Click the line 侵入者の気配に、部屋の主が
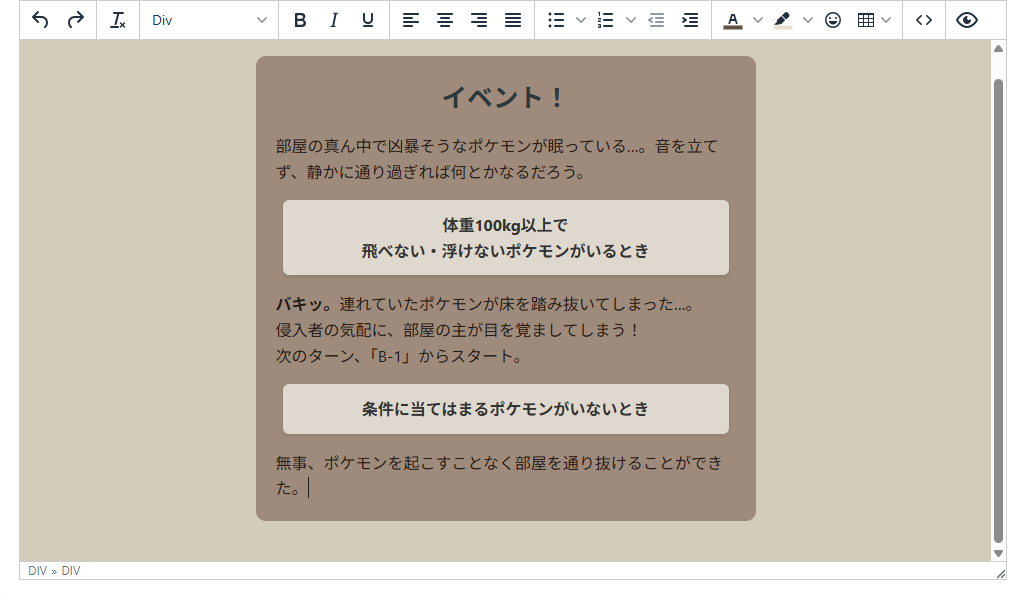This screenshot has height=600, width=1024. pyautogui.click(x=457, y=330)
